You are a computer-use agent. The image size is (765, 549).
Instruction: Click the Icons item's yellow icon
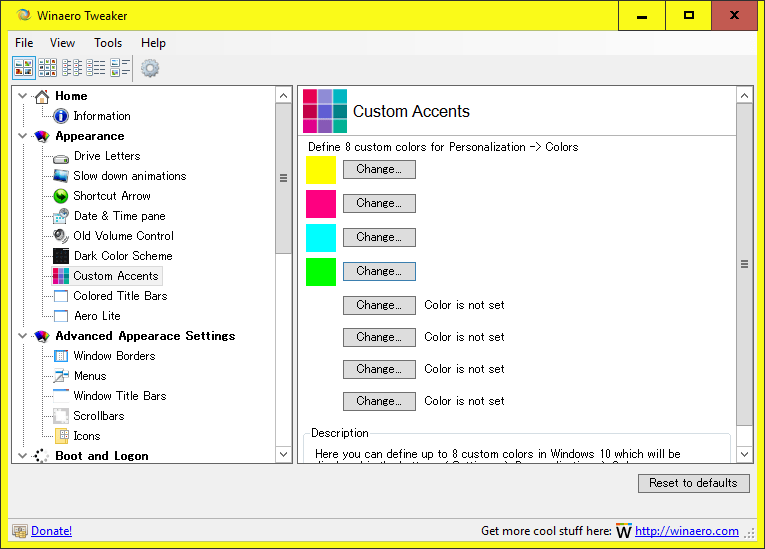pyautogui.click(x=62, y=436)
